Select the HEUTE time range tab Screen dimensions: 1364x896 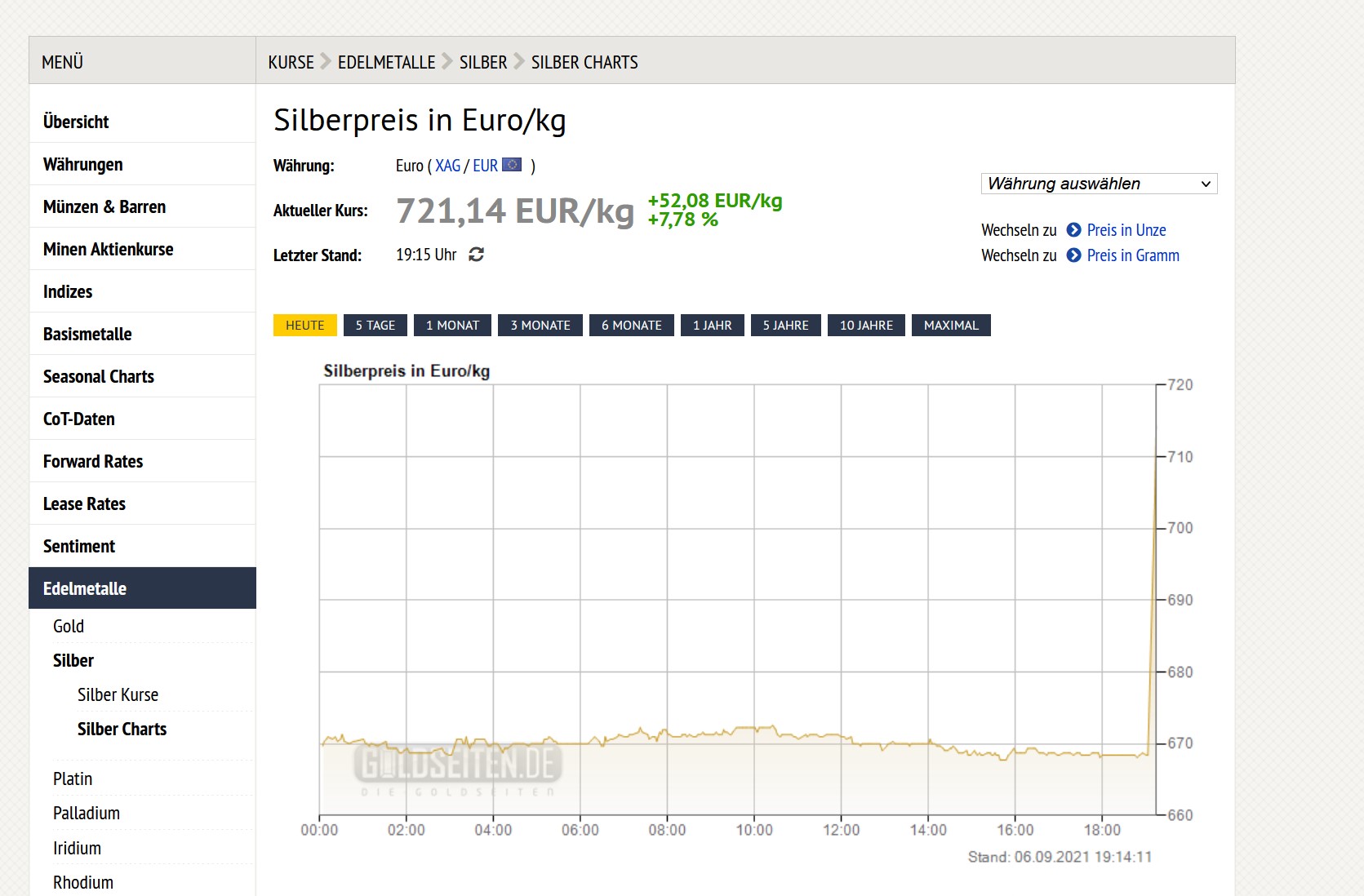pyautogui.click(x=304, y=326)
